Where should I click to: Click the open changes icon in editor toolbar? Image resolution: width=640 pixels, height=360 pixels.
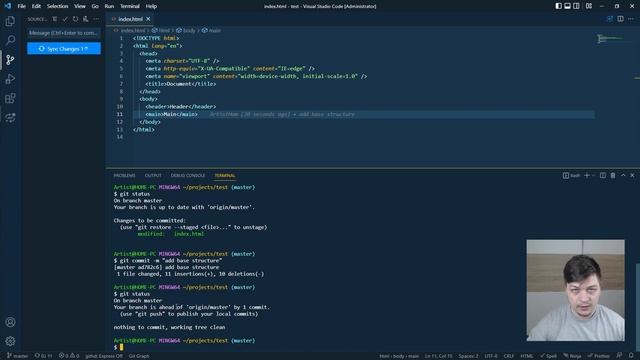(610, 19)
